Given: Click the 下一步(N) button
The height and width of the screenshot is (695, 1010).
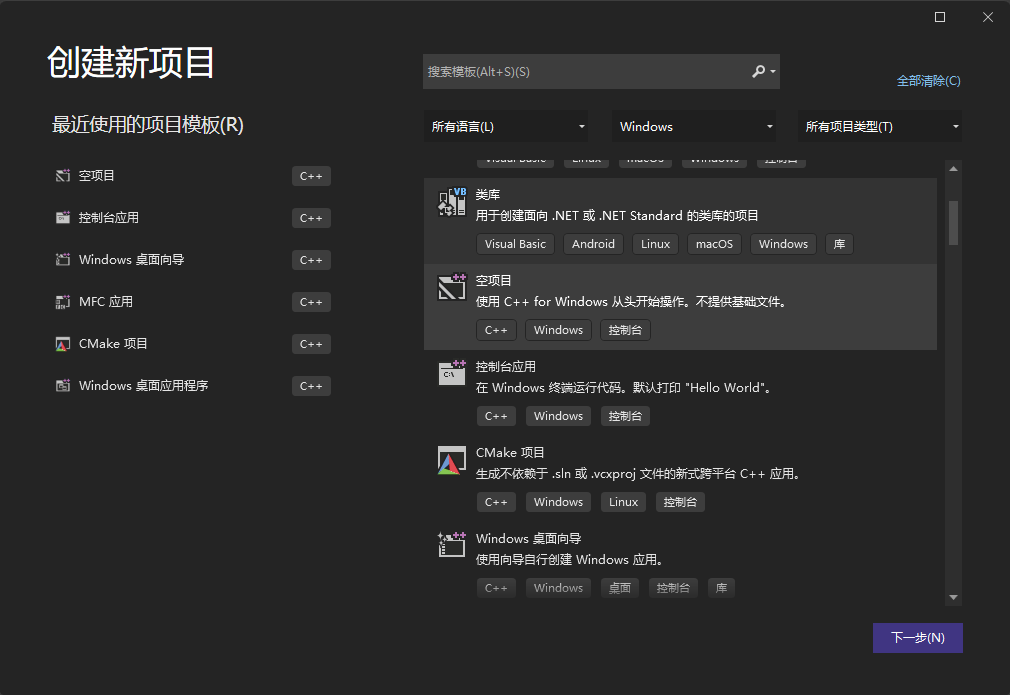Looking at the screenshot, I should click(917, 638).
